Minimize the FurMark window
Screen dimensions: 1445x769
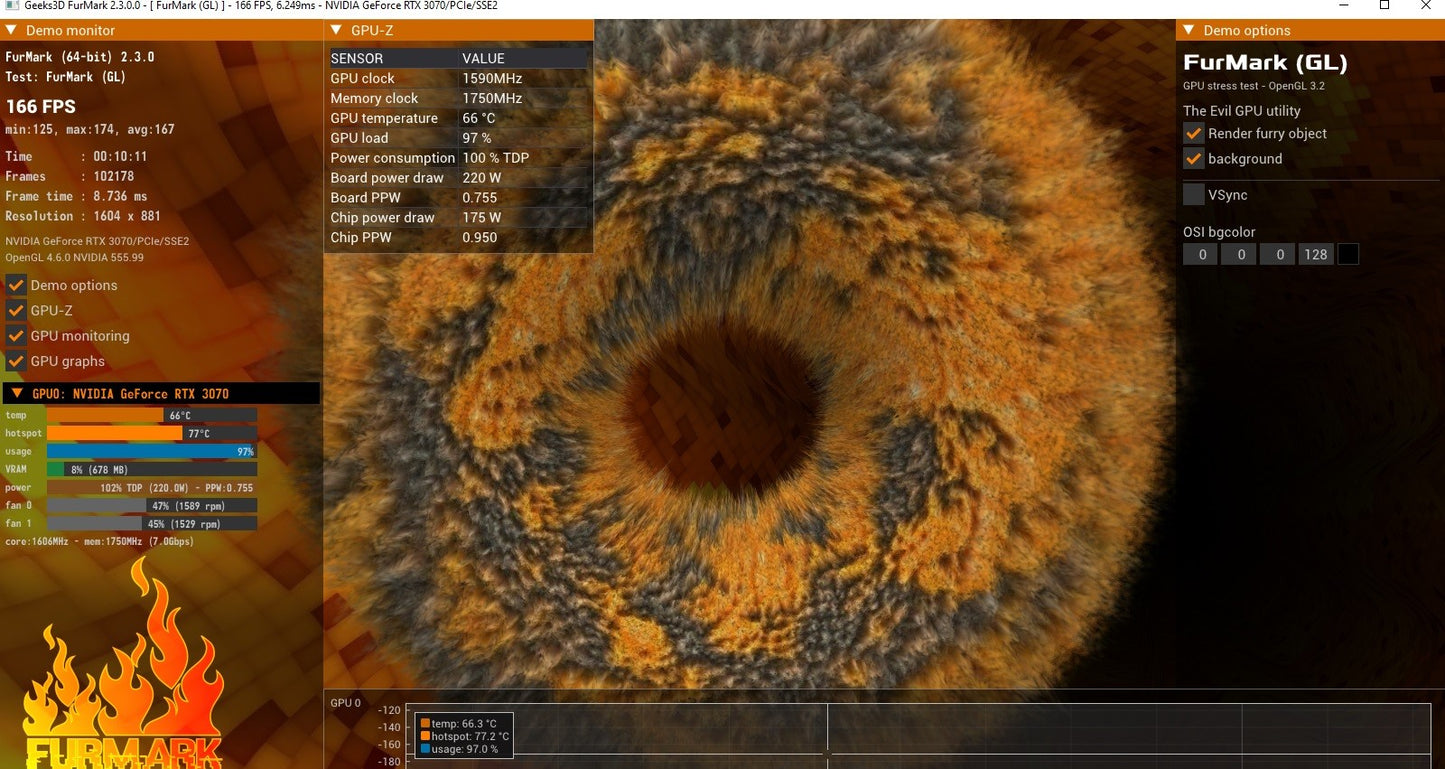coord(1343,6)
